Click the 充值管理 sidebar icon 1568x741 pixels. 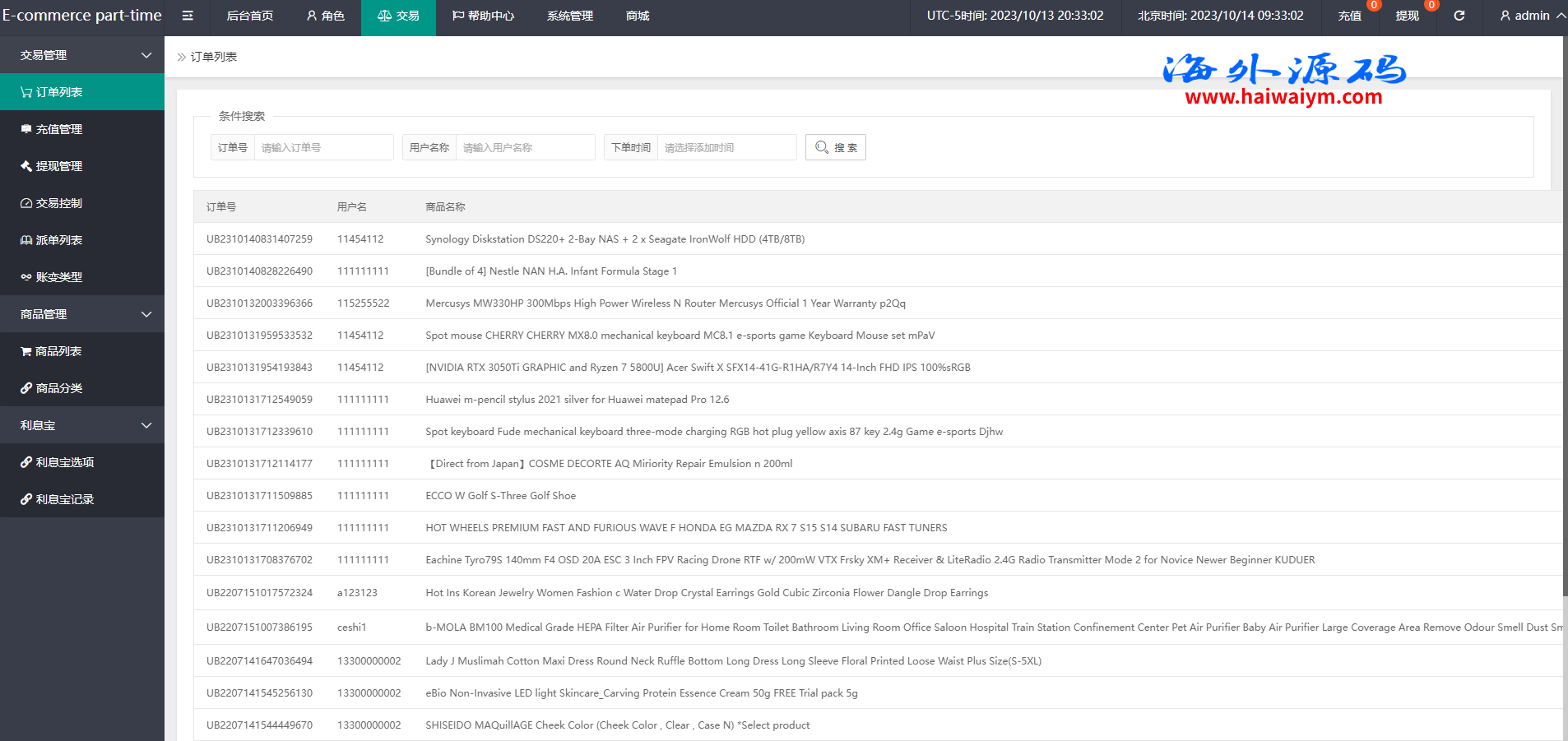[26, 129]
